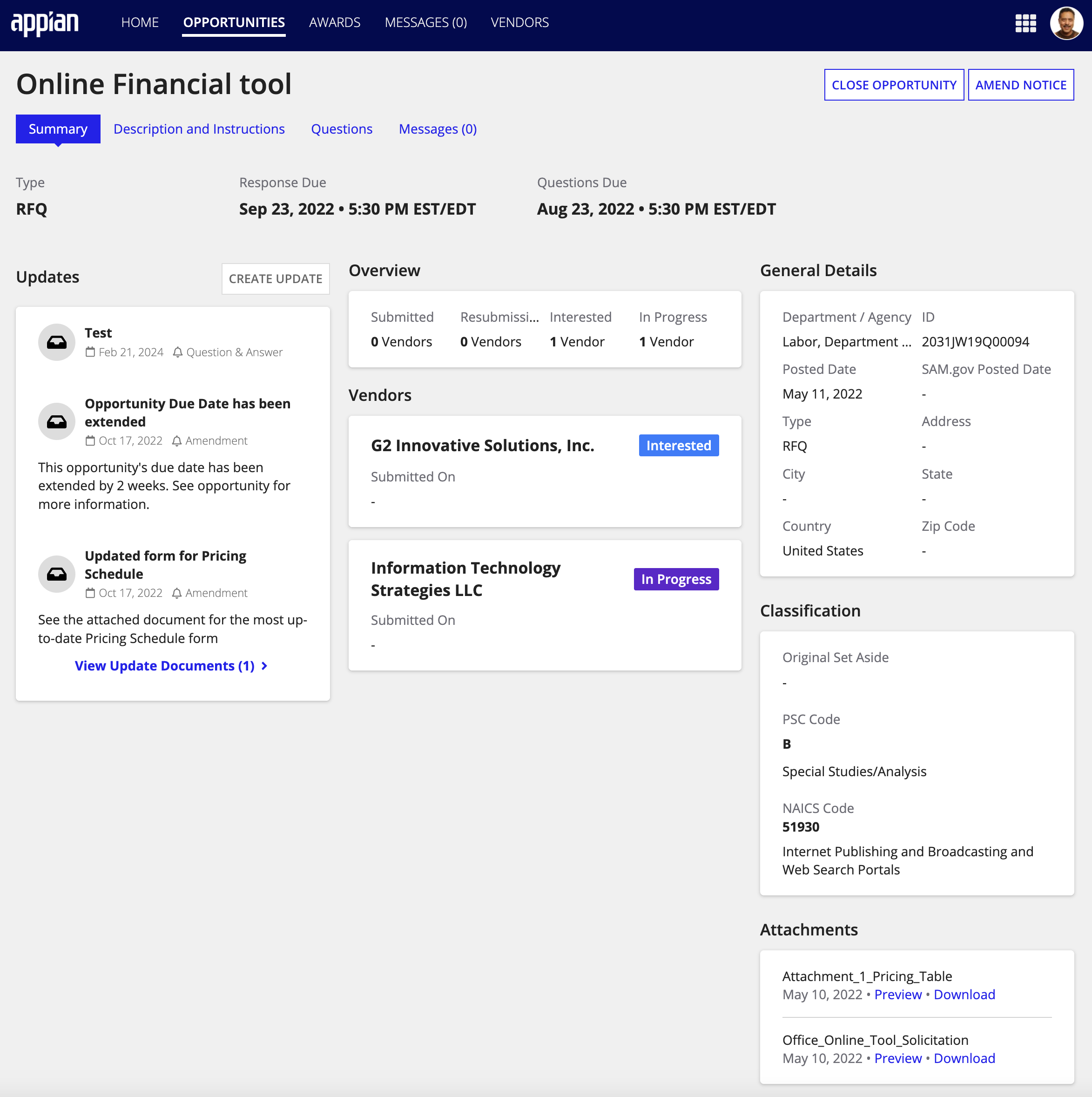The image size is (1092, 1097).
Task: Open the G2 Innovative Solutions, Inc. vendor card
Action: 545,471
